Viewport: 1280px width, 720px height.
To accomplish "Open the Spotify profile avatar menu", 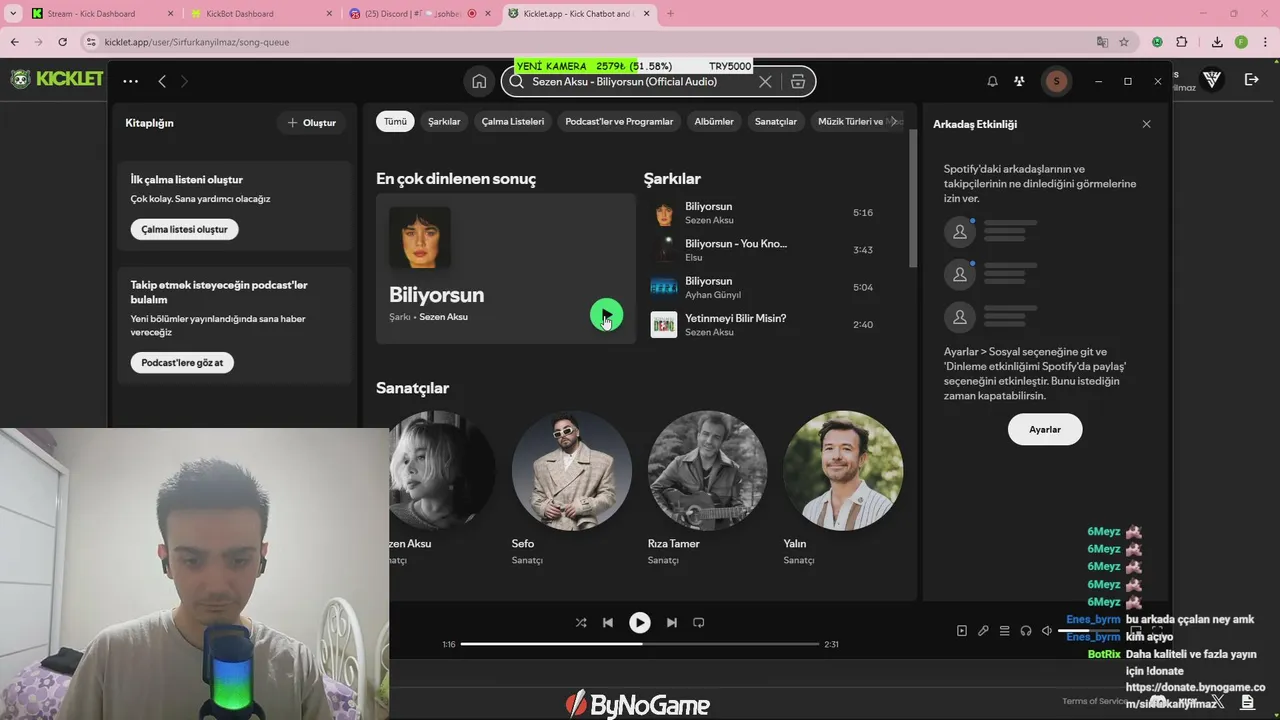I will coord(1056,81).
